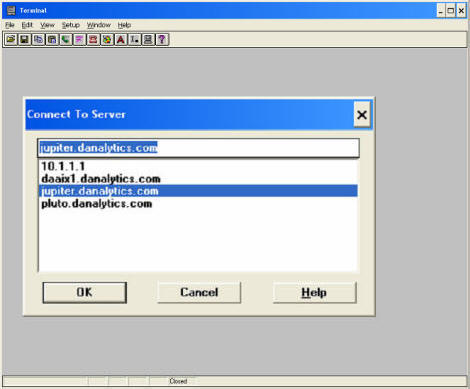Click the red telephone Disconnect icon

(x=93, y=40)
